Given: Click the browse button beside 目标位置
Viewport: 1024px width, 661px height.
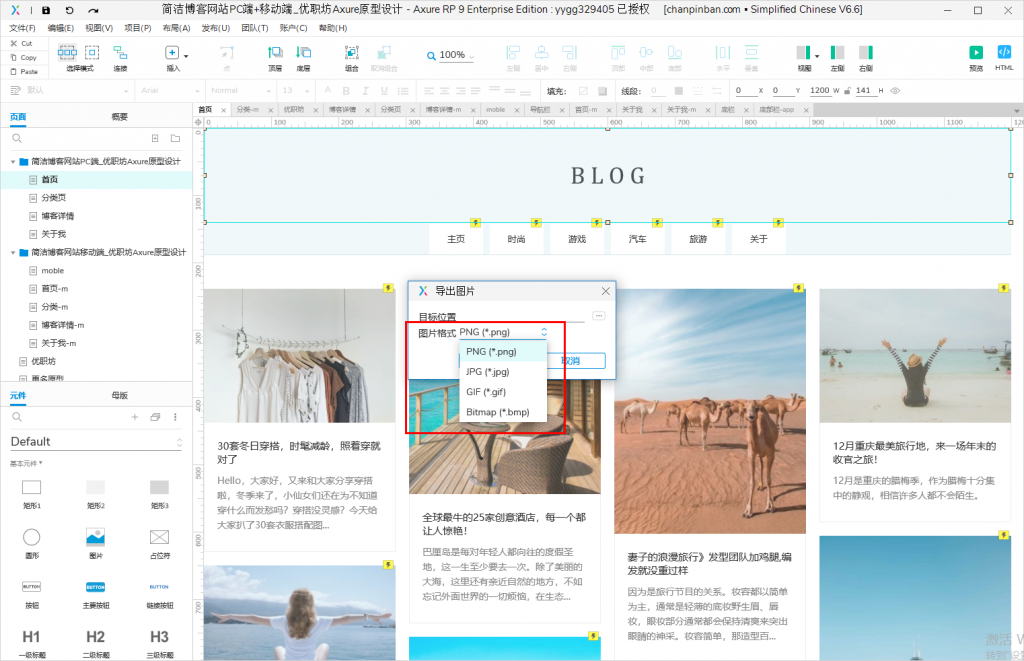Looking at the screenshot, I should coord(599,316).
